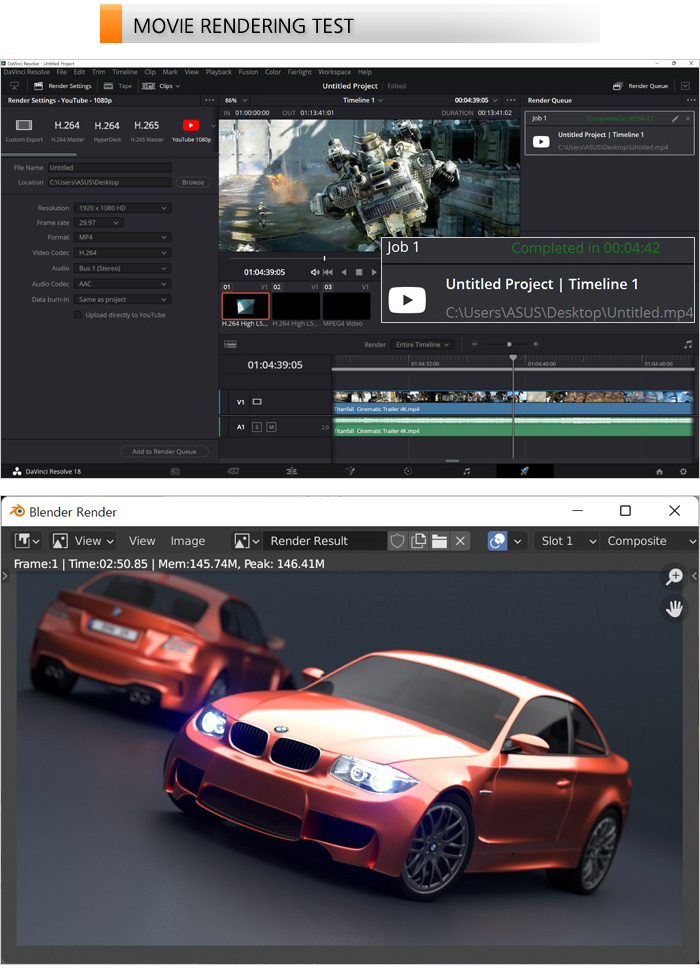Open Blender Image menu
The height and width of the screenshot is (969, 700).
tap(188, 541)
